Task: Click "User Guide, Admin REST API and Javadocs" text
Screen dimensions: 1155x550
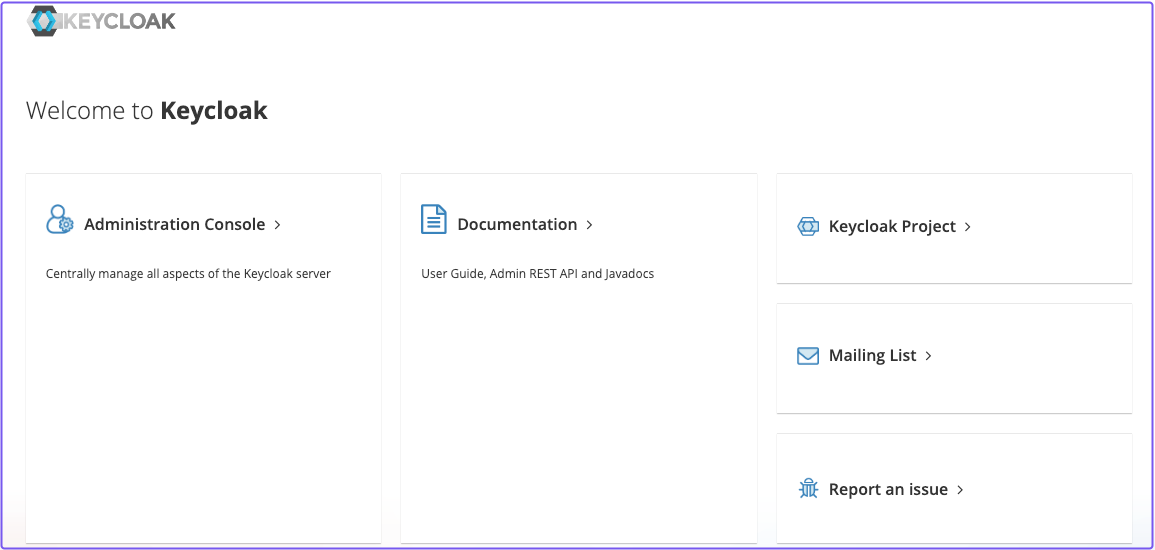Action: 538,274
